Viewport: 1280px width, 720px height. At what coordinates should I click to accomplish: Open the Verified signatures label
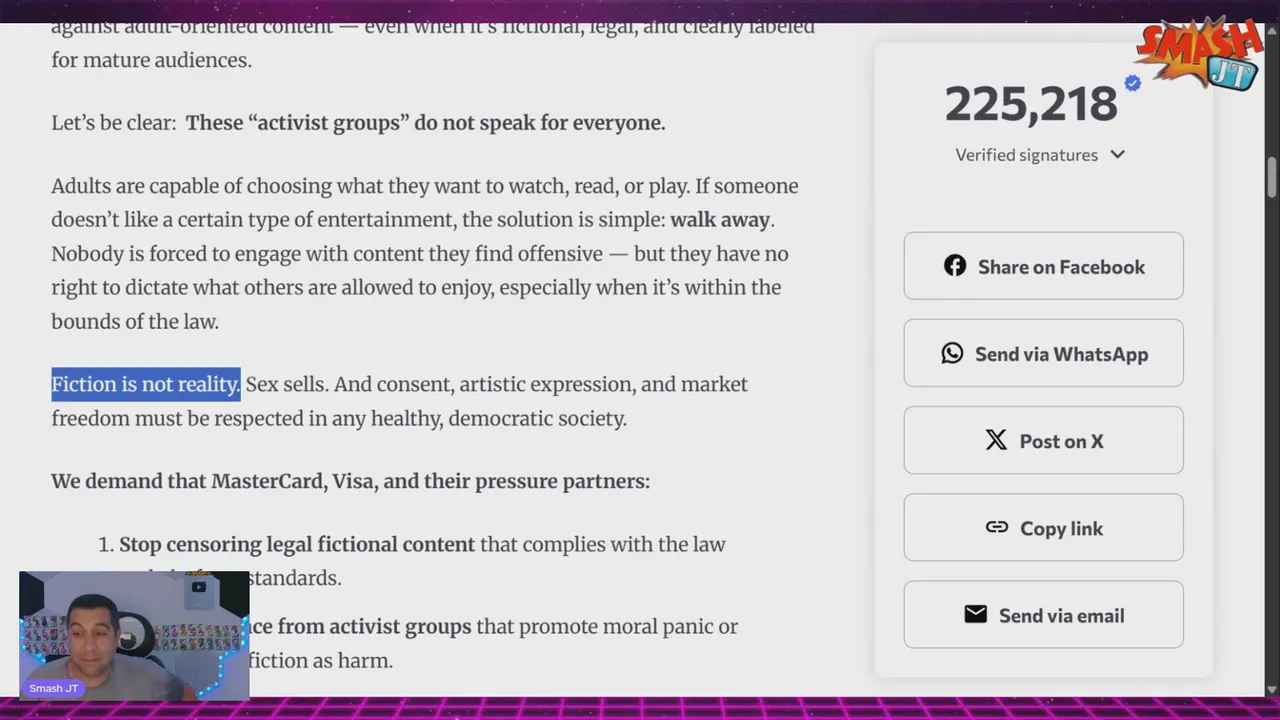(1026, 155)
